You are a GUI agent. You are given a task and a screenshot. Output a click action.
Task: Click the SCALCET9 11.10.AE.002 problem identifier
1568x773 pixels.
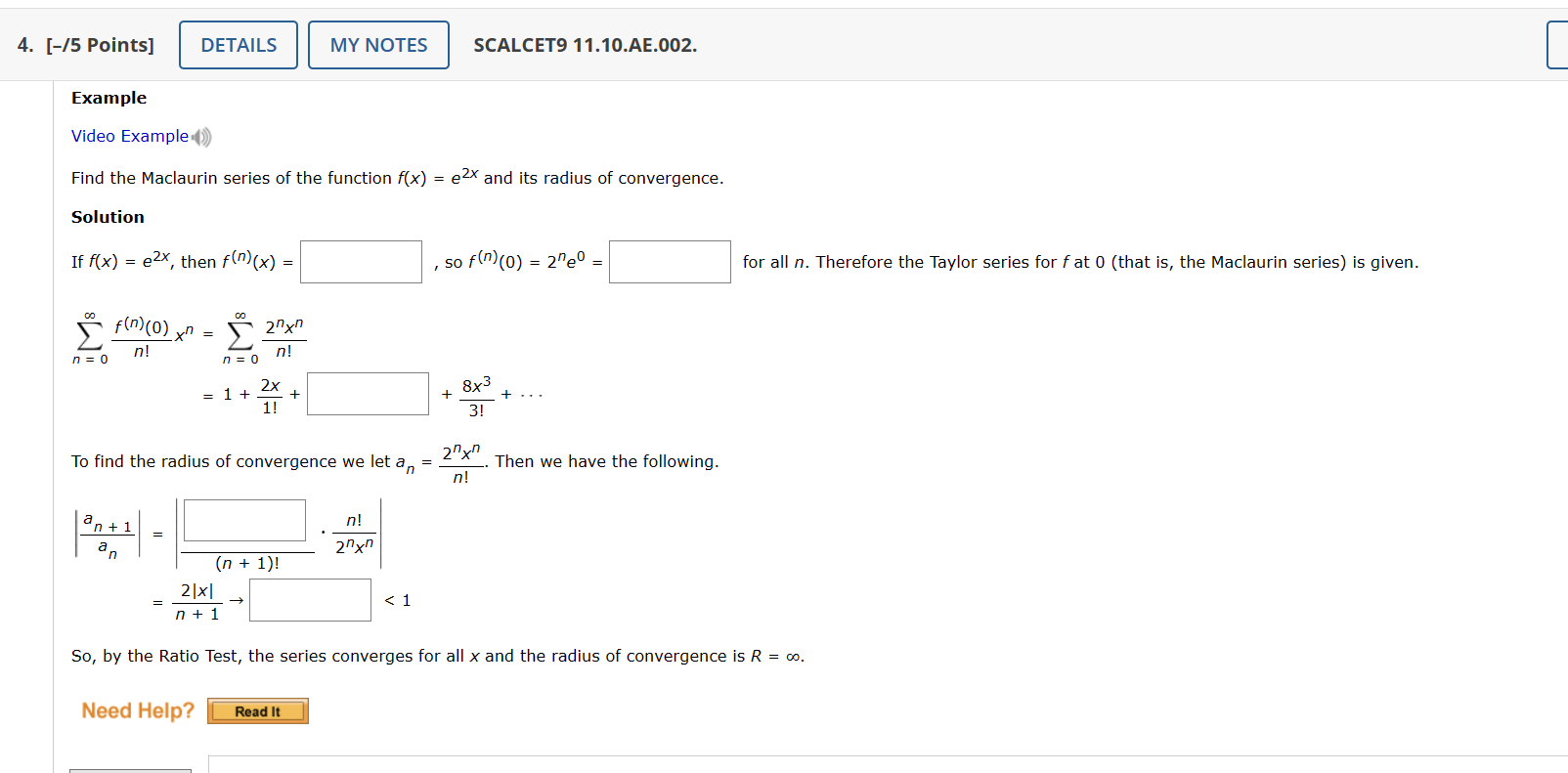coord(584,45)
